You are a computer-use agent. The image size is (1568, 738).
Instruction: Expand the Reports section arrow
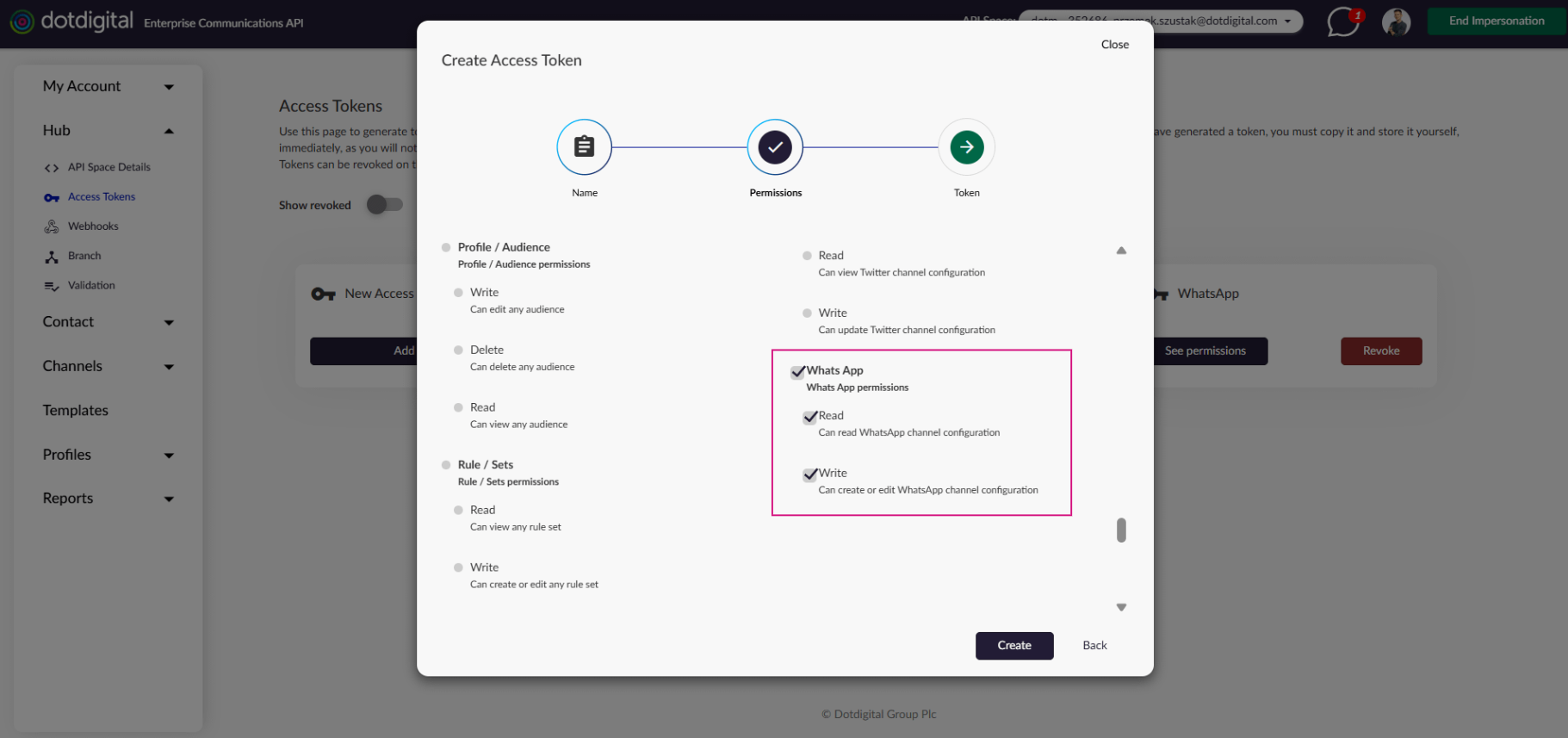click(169, 499)
